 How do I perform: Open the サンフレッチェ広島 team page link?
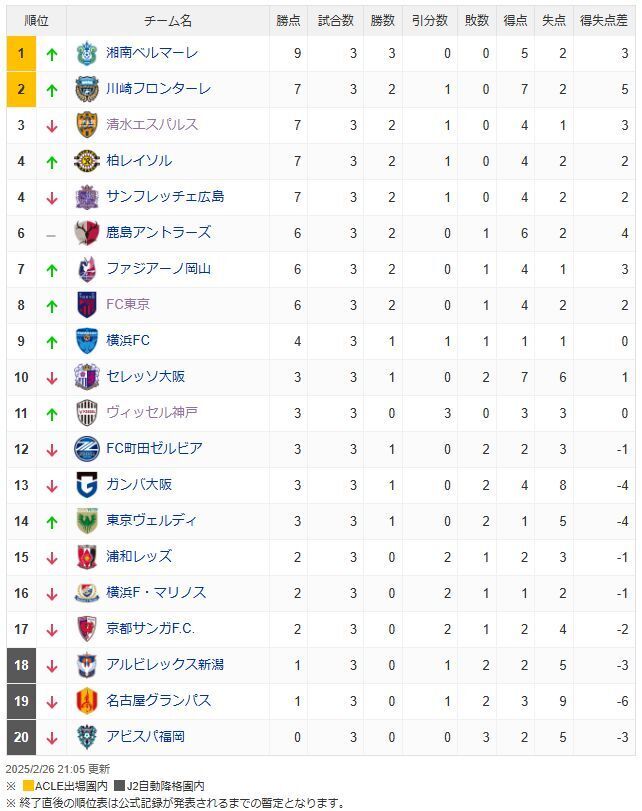click(x=165, y=197)
